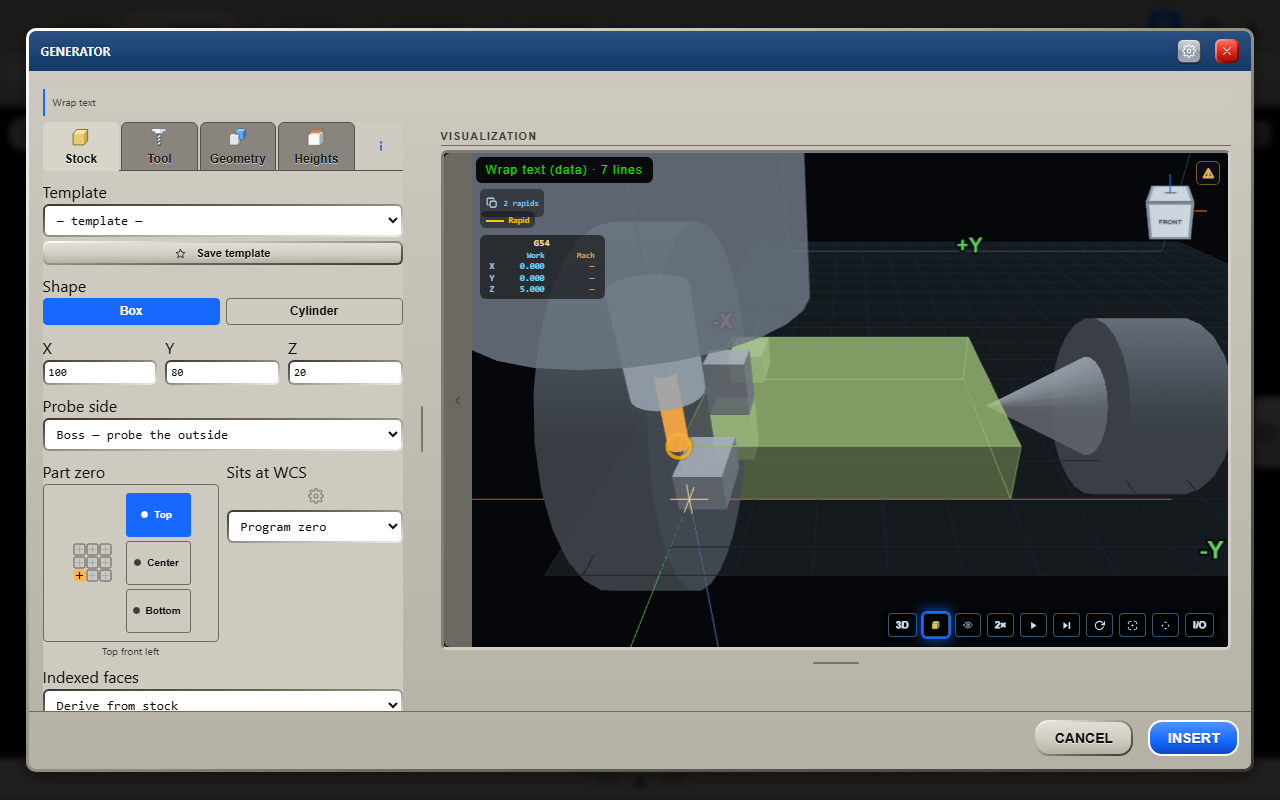Screen dimensions: 1280x800
Task: Toggle the 3D view button
Action: tap(902, 625)
